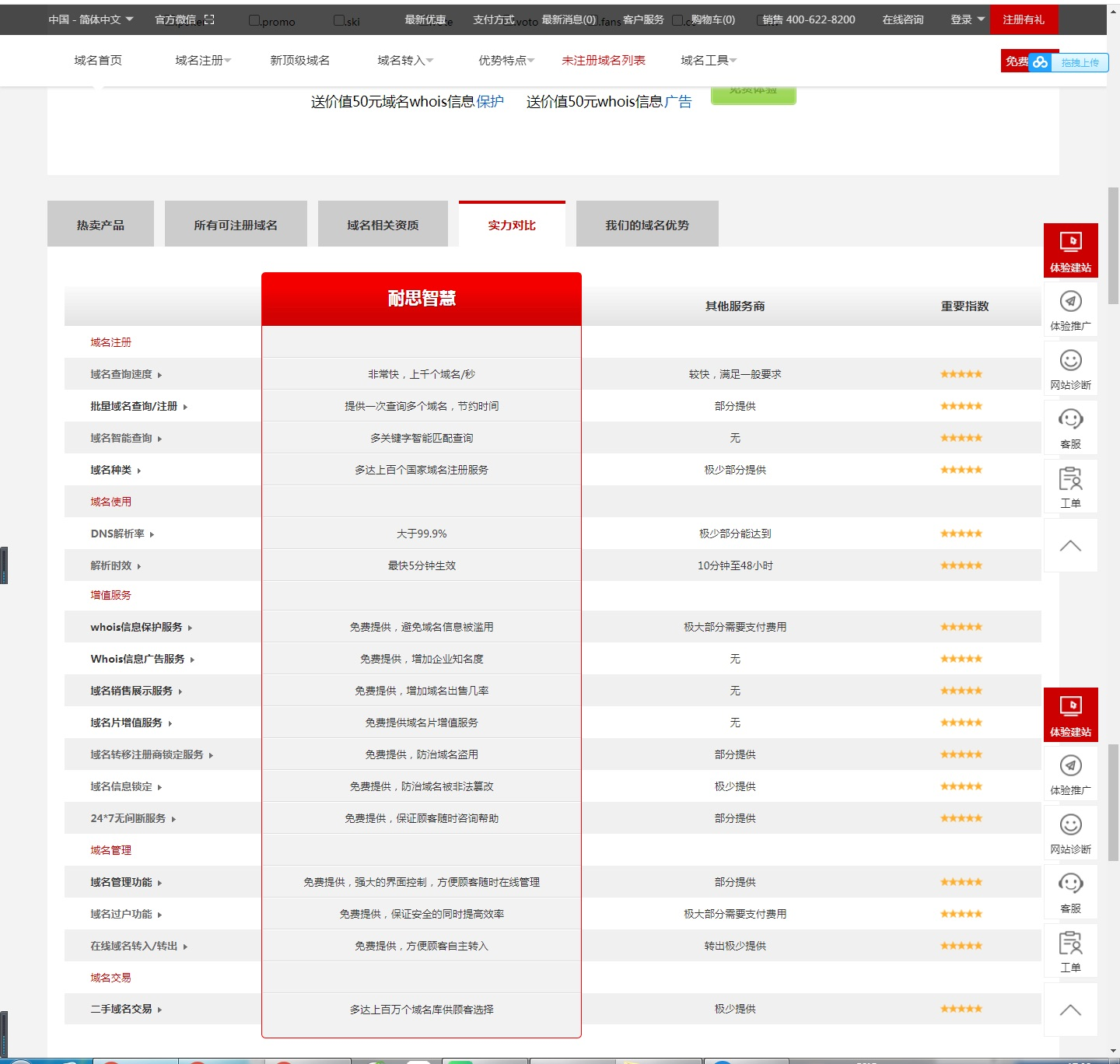Open the 未注册域名列表 link
The width and height of the screenshot is (1120, 1064).
coord(603,61)
